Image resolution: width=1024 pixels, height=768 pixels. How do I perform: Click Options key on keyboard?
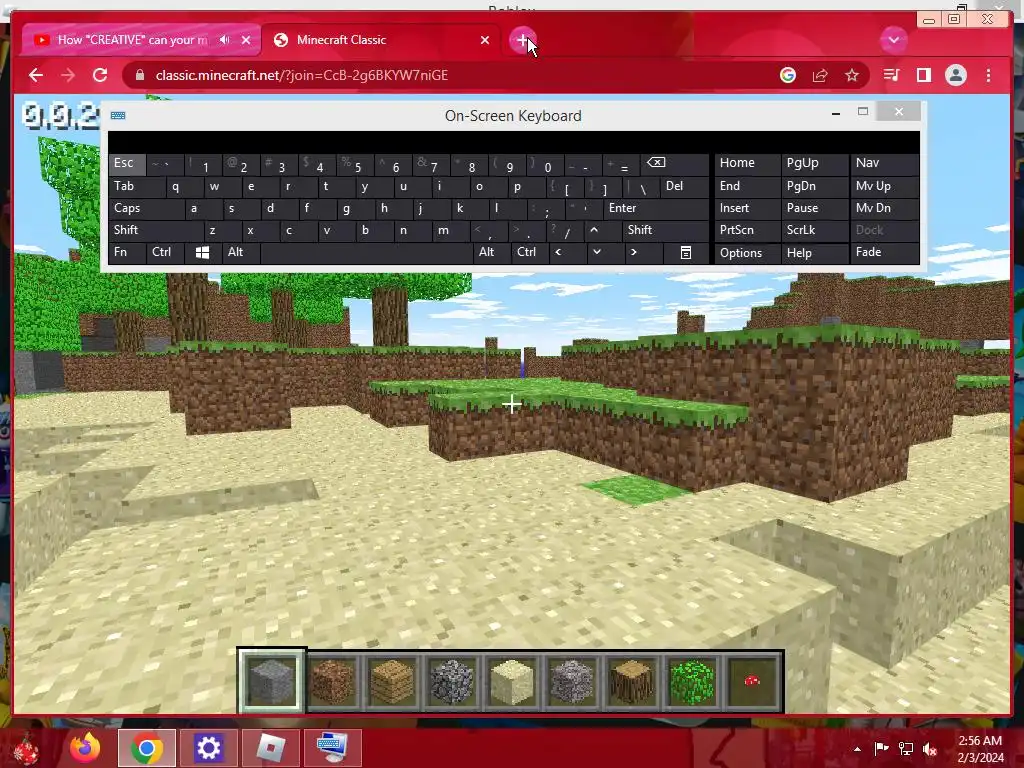[x=747, y=252]
